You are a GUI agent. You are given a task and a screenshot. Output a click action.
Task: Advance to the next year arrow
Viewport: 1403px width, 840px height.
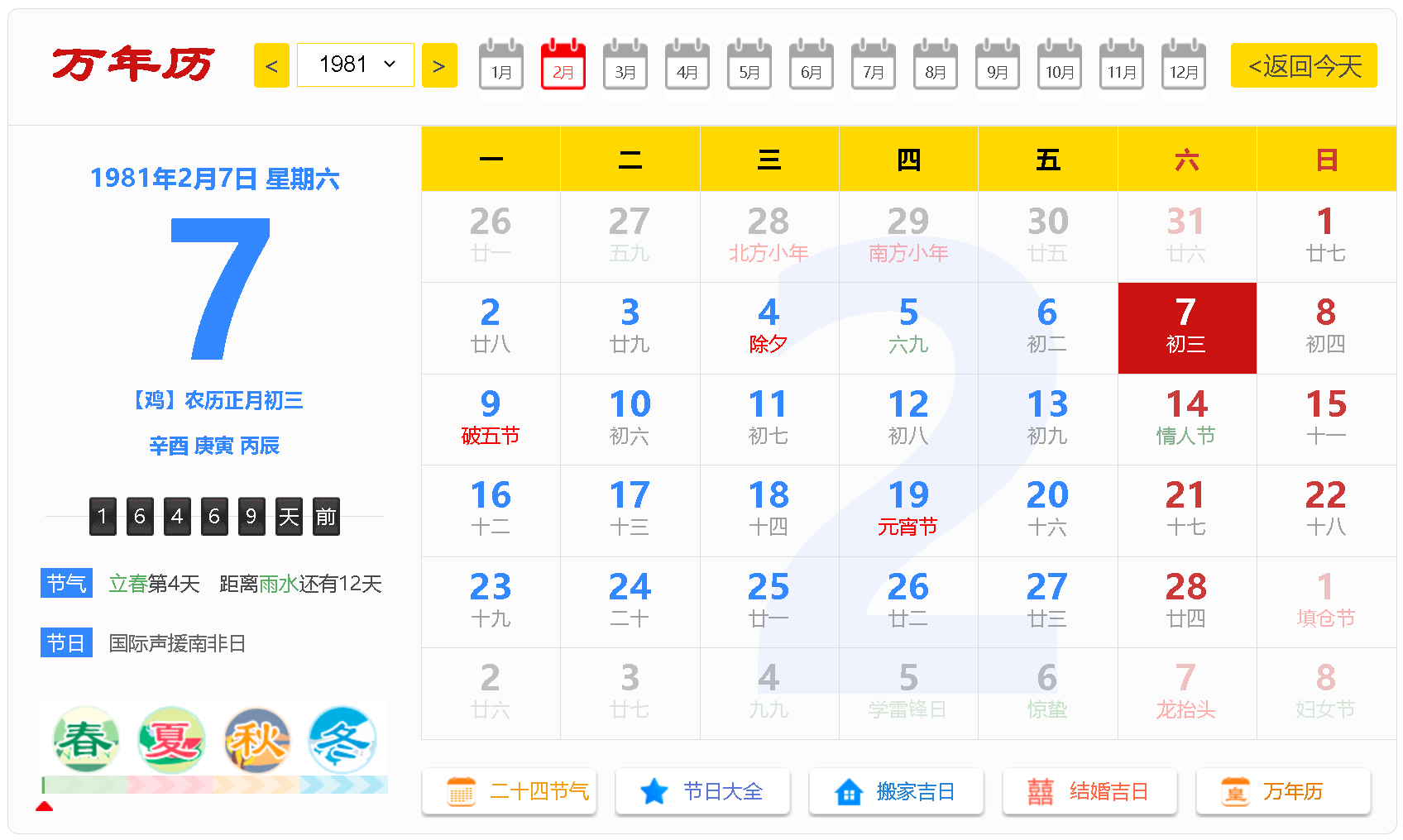coord(439,65)
